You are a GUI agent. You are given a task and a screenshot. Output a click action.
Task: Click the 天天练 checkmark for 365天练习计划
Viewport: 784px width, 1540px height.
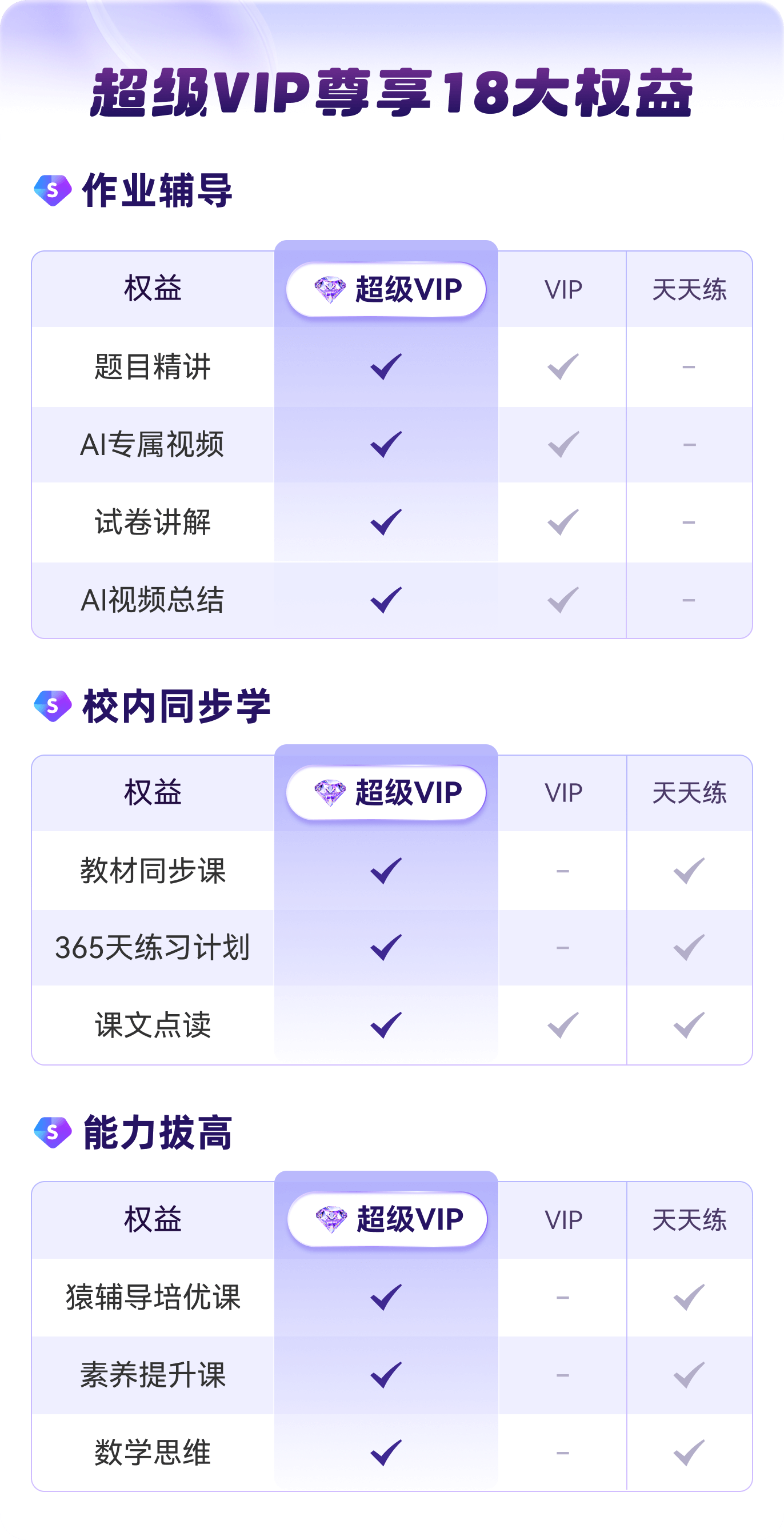tap(689, 948)
